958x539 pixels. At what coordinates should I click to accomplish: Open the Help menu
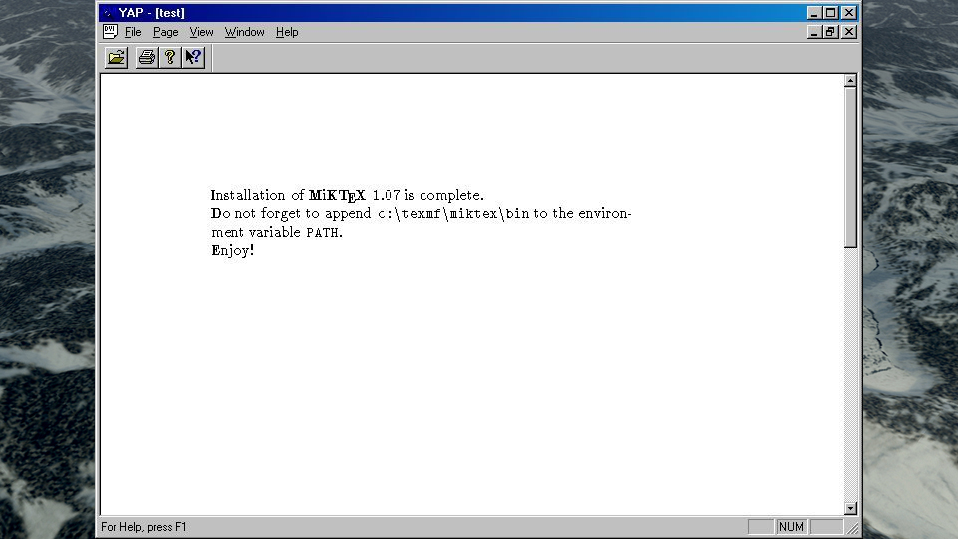287,32
